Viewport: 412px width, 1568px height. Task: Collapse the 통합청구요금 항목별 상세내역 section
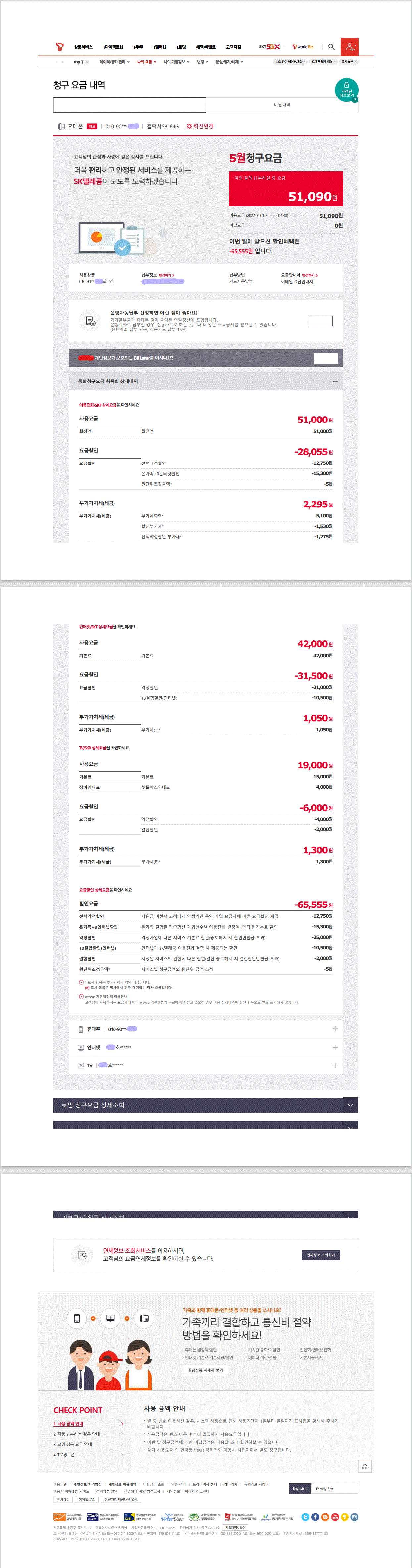[335, 382]
